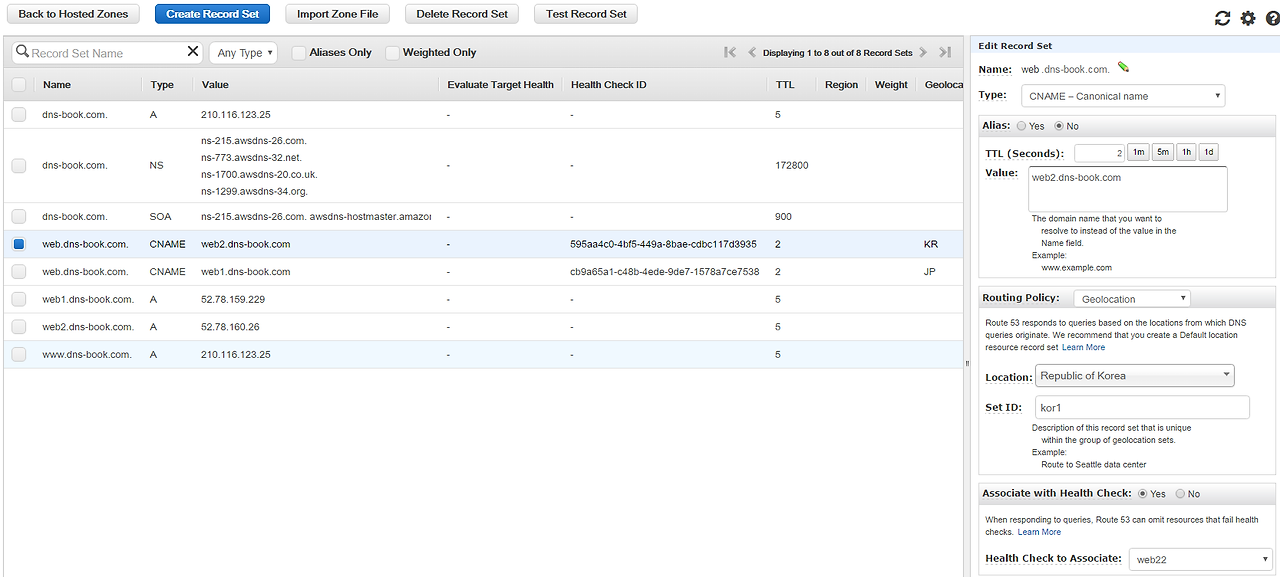Set TTL to 1h preset

pyautogui.click(x=1185, y=153)
